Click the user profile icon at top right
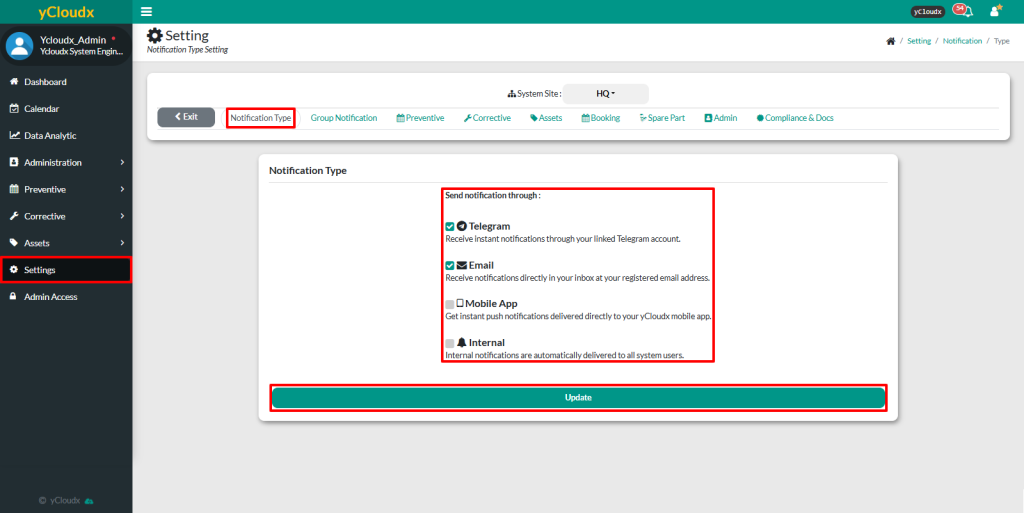Screen dimensions: 1024x513 pyautogui.click(x=994, y=11)
